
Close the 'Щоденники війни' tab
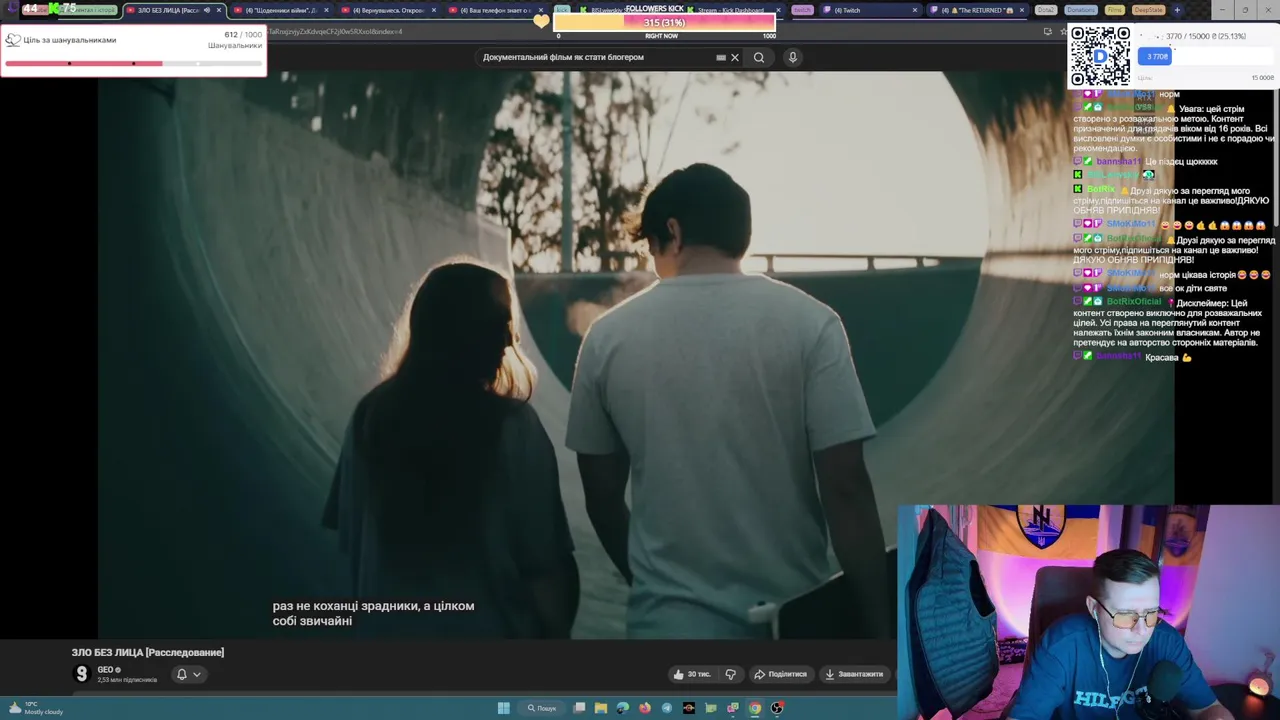click(326, 10)
